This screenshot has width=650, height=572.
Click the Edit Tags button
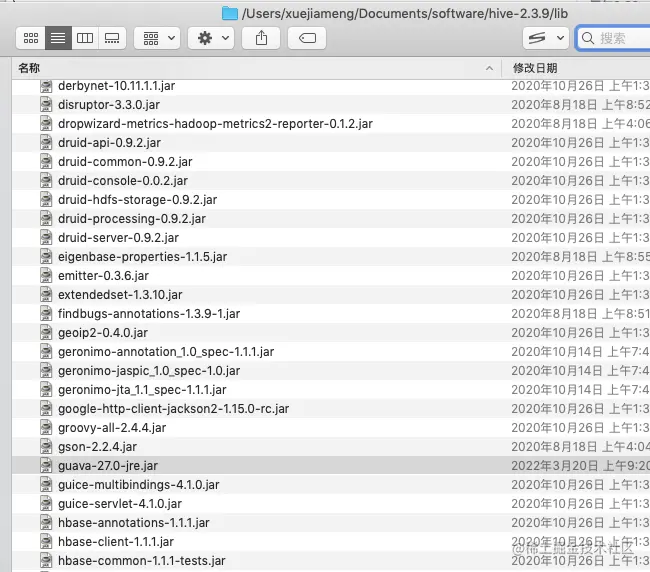click(307, 38)
